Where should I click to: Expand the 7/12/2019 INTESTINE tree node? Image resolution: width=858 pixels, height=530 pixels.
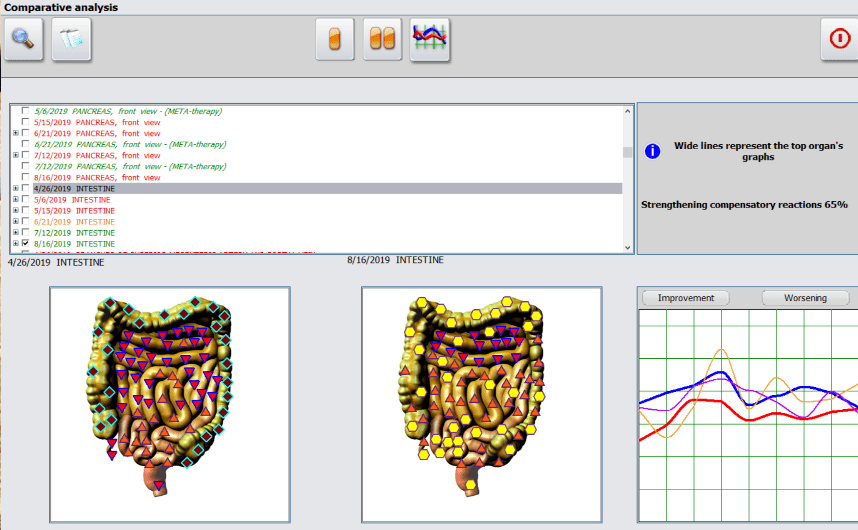[15, 233]
